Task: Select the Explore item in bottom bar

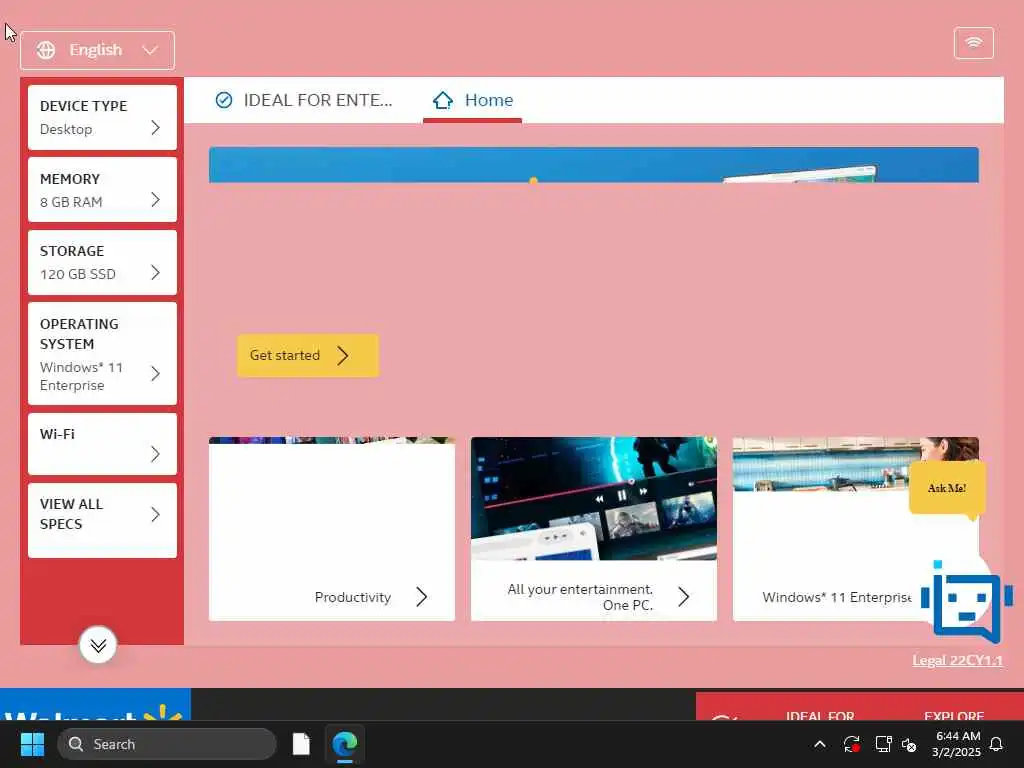Action: [x=954, y=716]
